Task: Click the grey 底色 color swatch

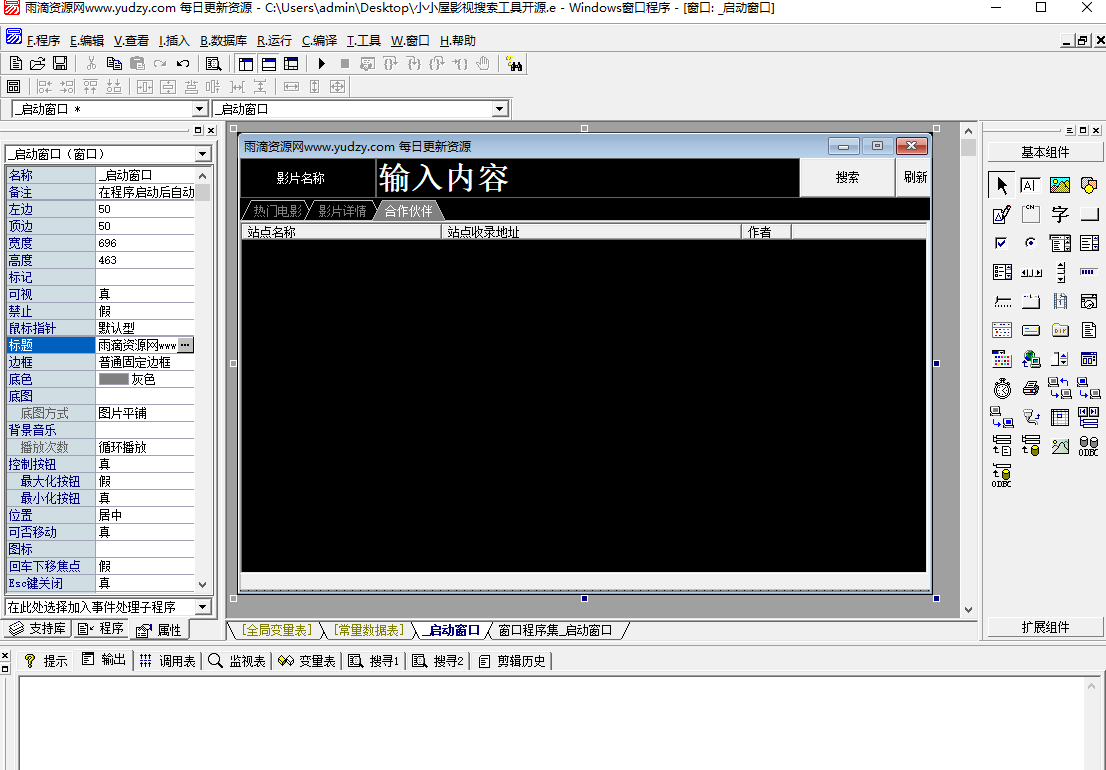Action: pyautogui.click(x=114, y=379)
